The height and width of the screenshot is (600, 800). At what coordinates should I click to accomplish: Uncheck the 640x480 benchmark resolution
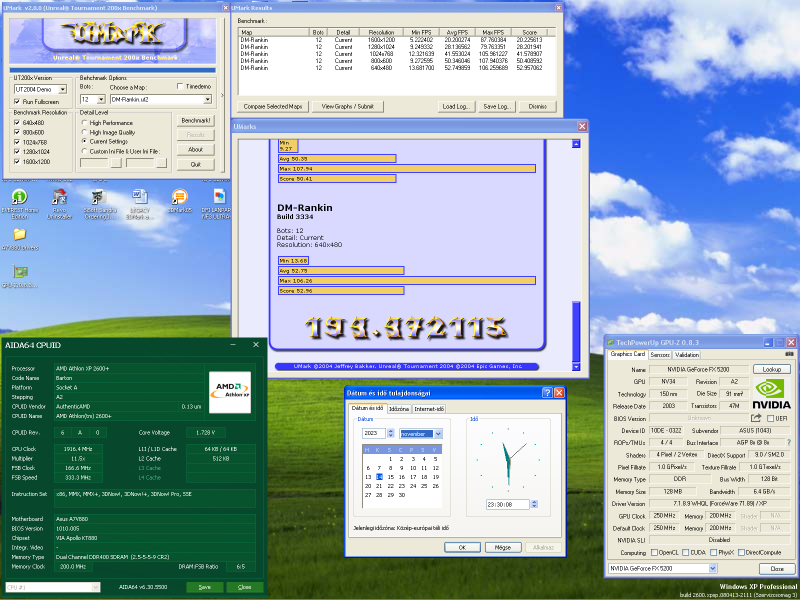(x=17, y=122)
